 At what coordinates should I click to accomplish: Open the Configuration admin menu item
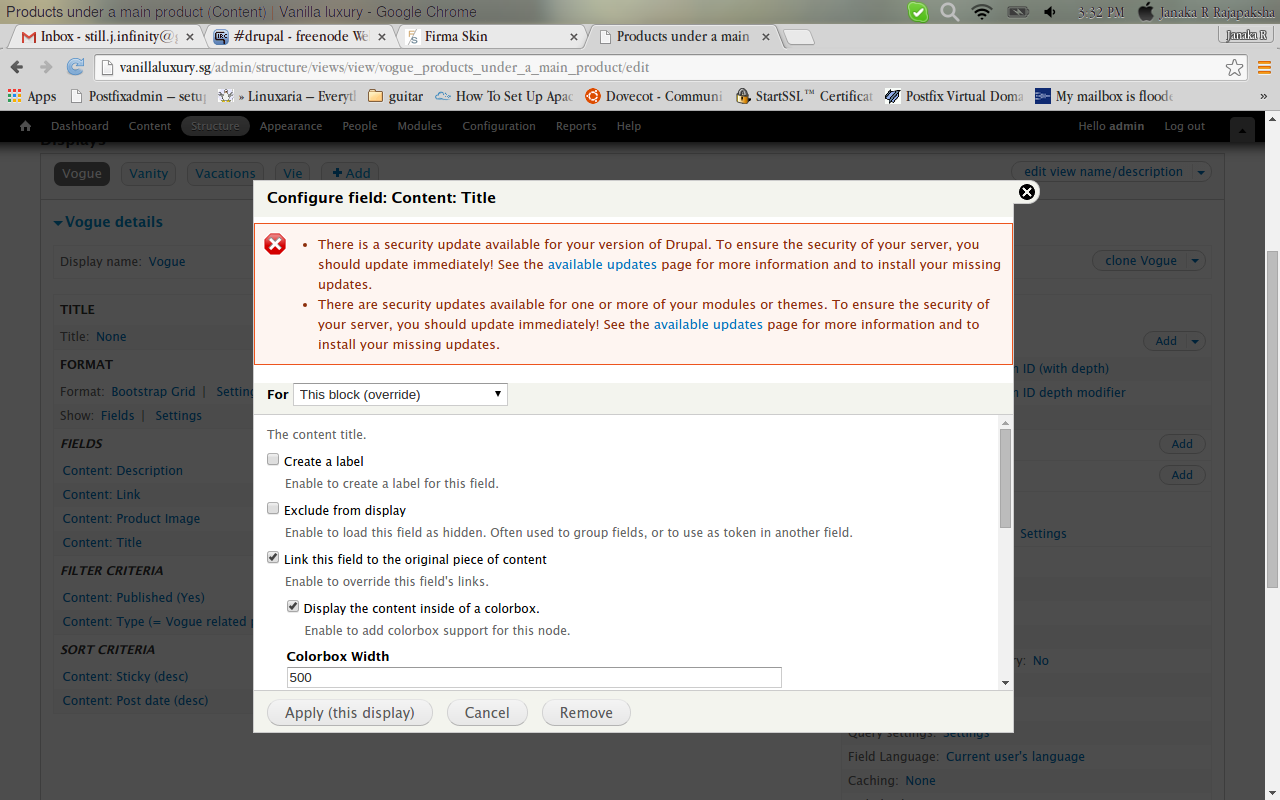point(499,126)
